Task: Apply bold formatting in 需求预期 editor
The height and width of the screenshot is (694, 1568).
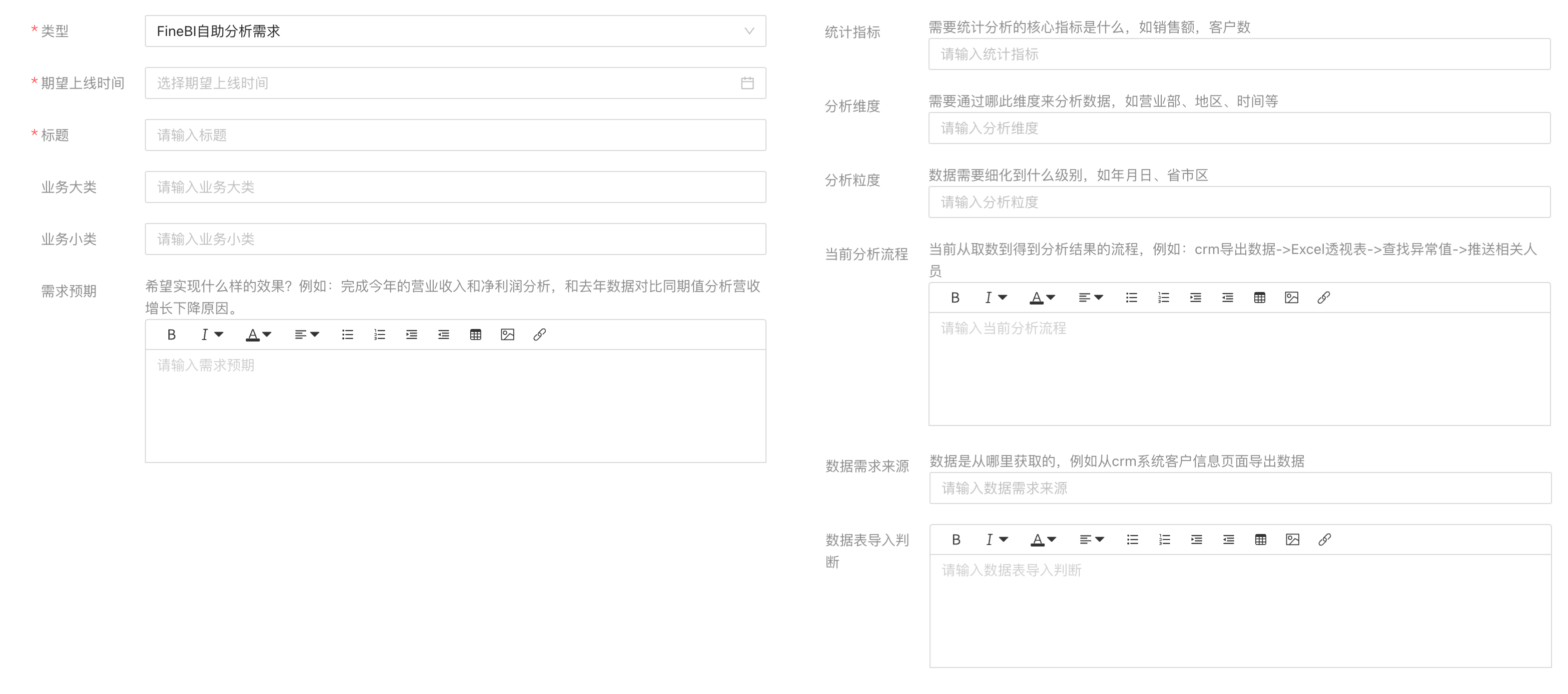Action: (171, 334)
